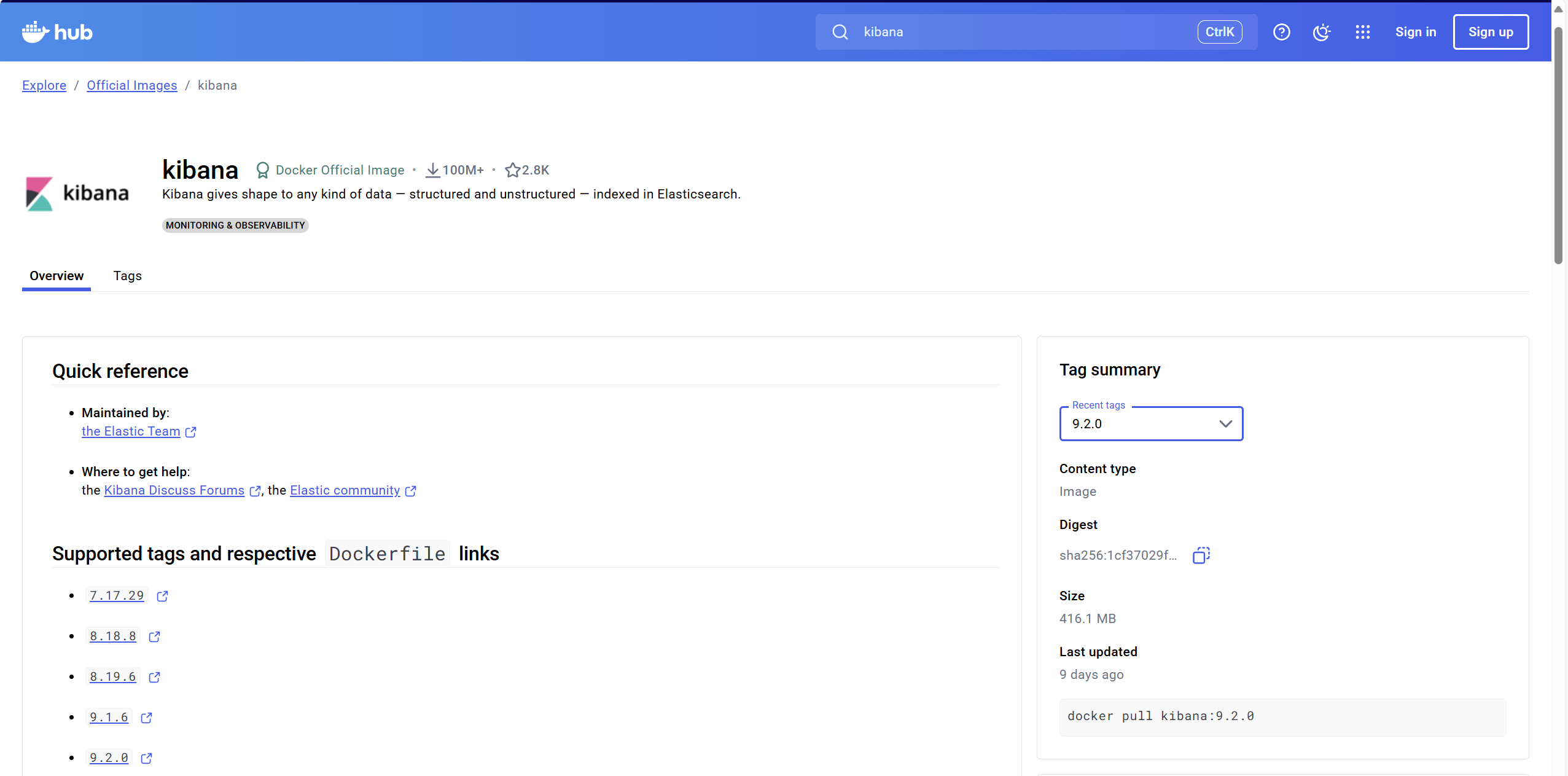
Task: Open the help question mark icon
Action: pos(1281,32)
